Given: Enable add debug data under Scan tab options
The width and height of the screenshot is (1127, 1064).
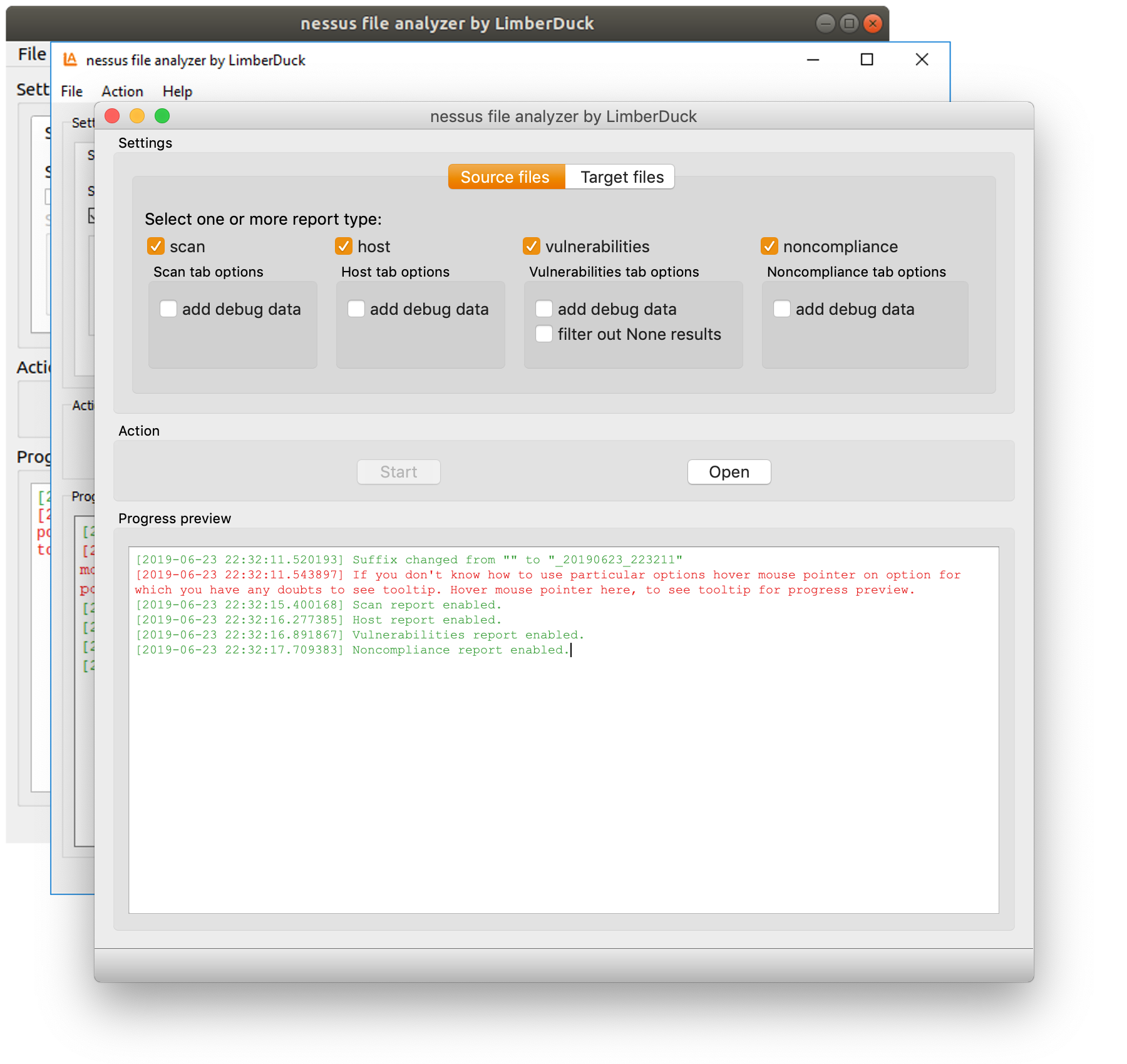Looking at the screenshot, I should pyautogui.click(x=168, y=309).
